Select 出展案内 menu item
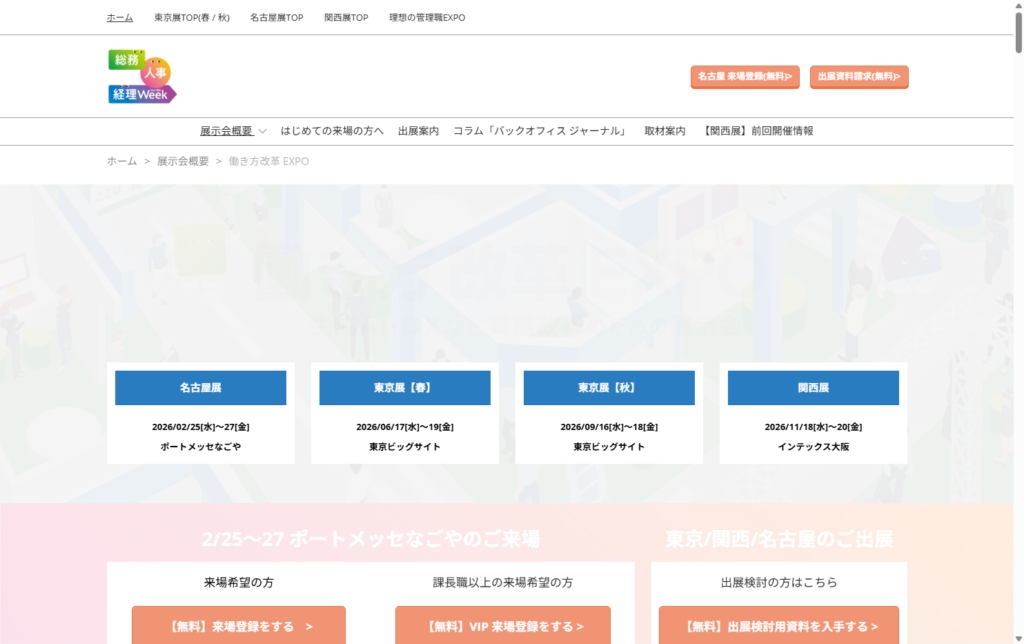 point(418,131)
